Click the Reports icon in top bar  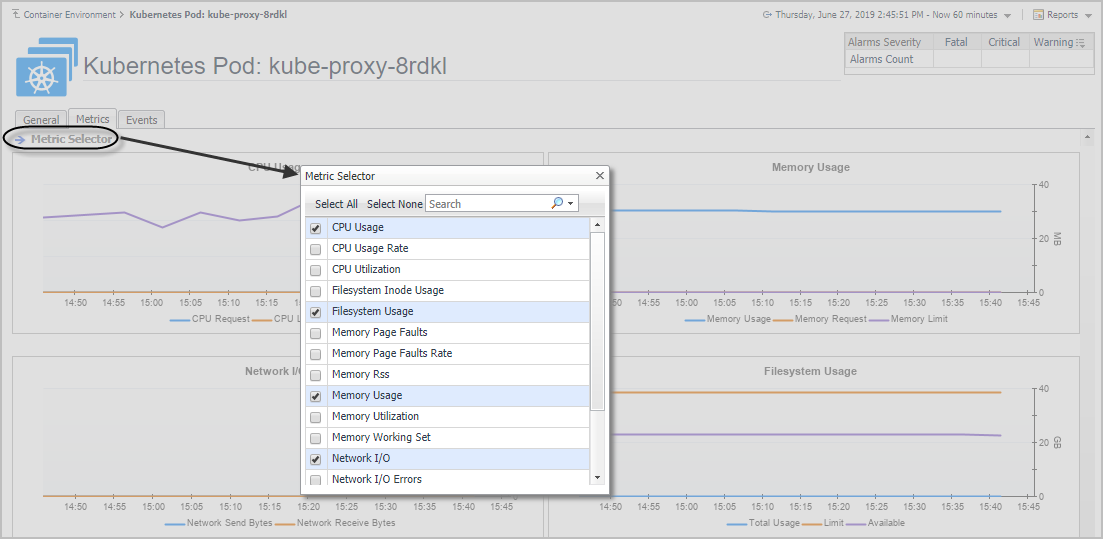pos(1038,15)
